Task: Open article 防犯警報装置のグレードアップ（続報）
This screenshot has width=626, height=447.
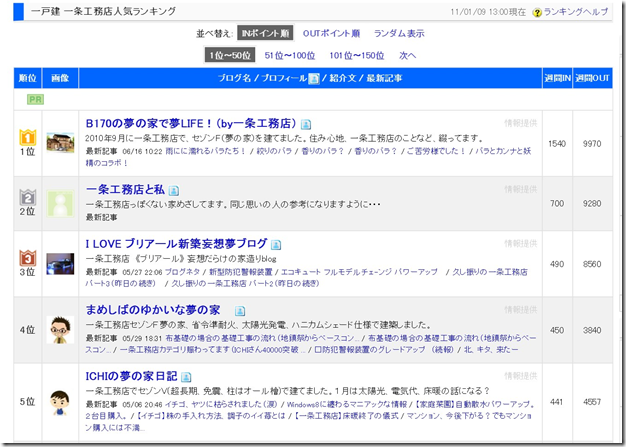Action: coord(384,350)
